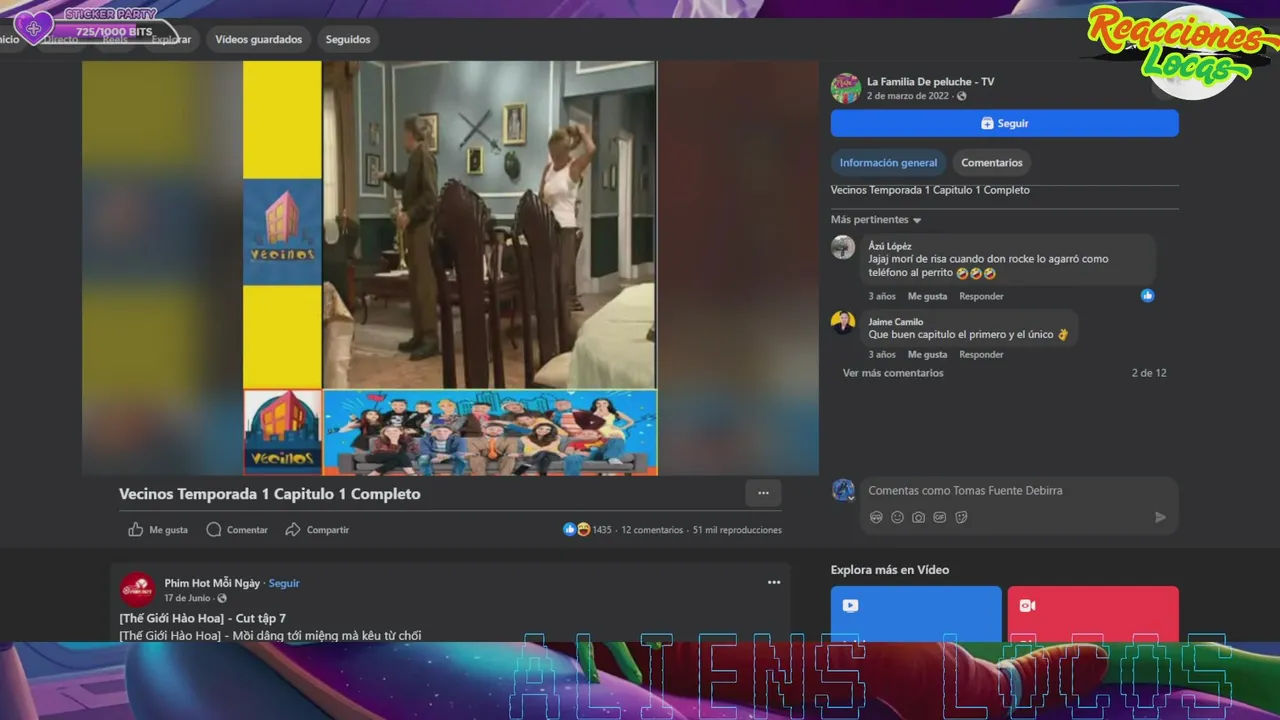Click 'Explora más en Vídeo' heading
Screen dimensions: 1280x720
[890, 570]
